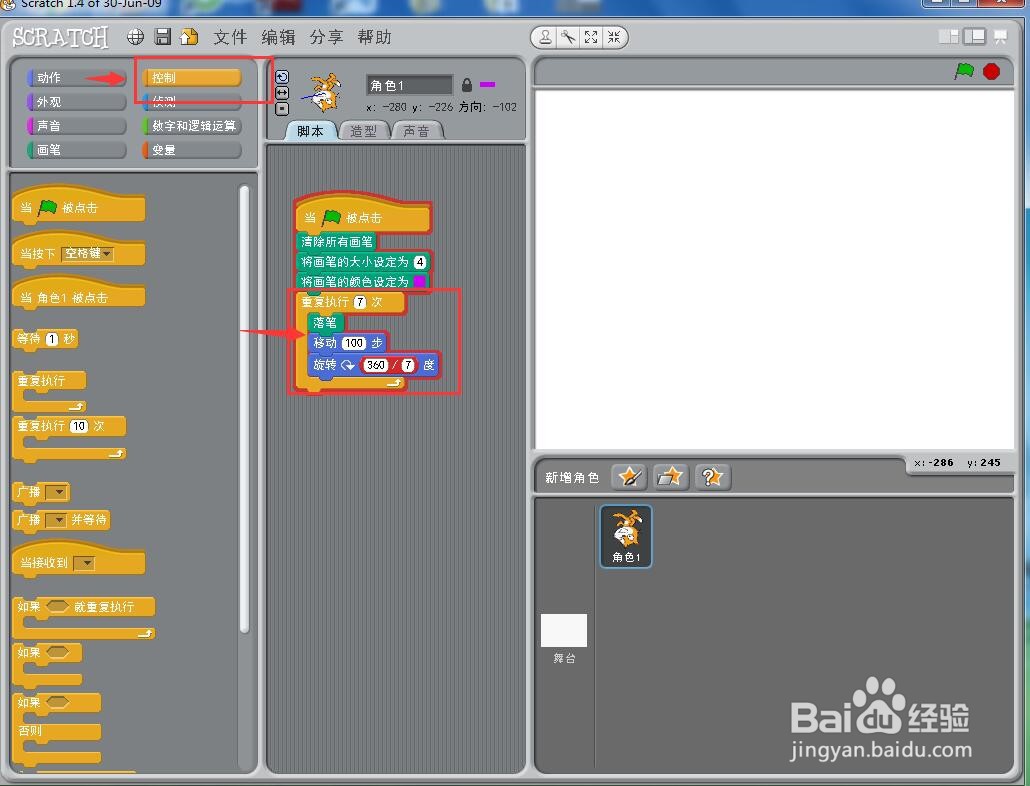Open the 编辑 menu
Screen dimensions: 1030x786
click(278, 37)
